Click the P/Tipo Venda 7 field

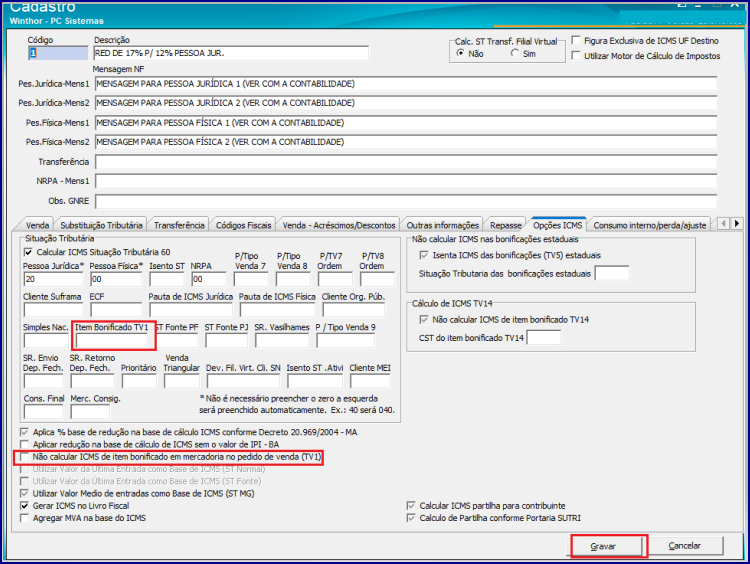(251, 279)
